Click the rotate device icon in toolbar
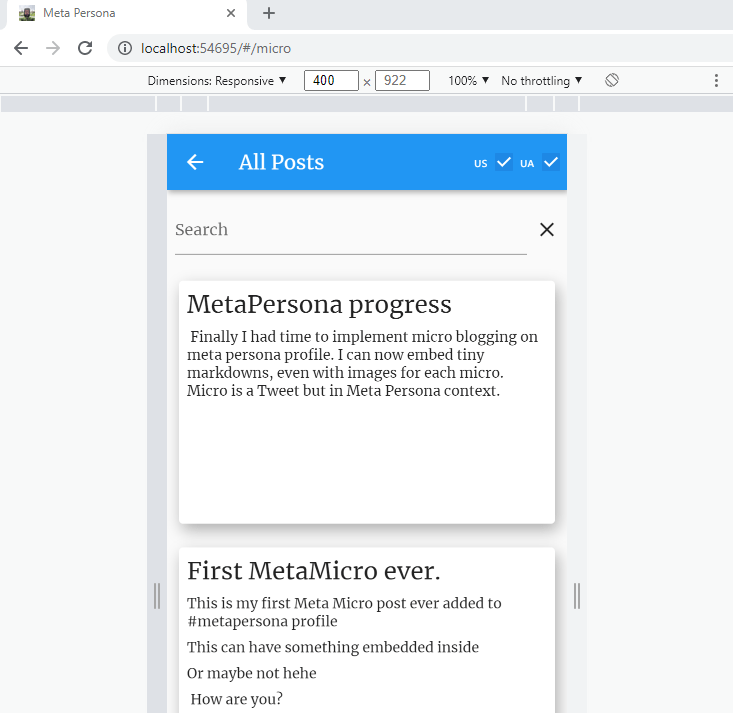The image size is (733, 713). pyautogui.click(x=612, y=80)
